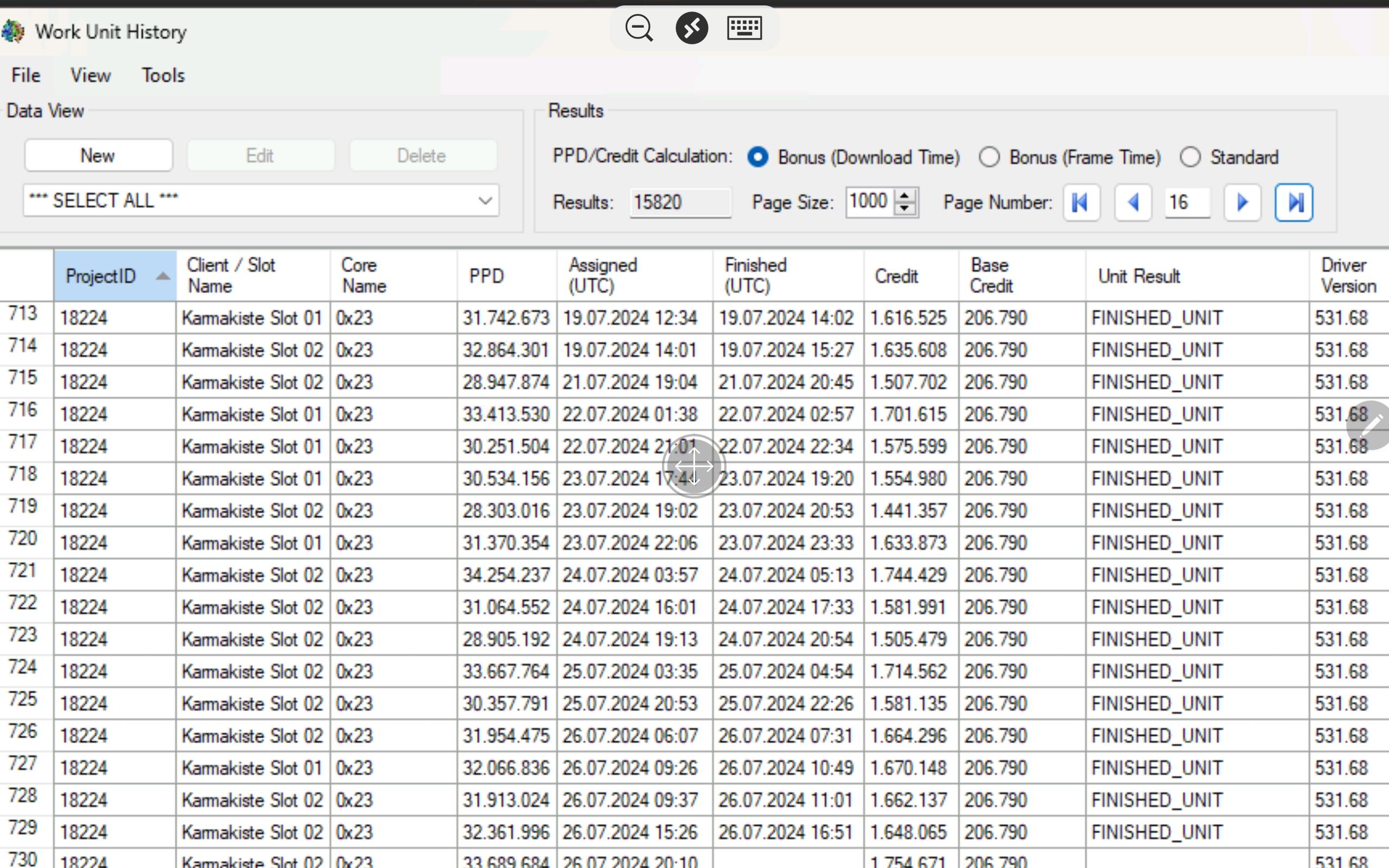Sort by ProjectID column header
This screenshot has height=868, width=1389.
coord(115,276)
